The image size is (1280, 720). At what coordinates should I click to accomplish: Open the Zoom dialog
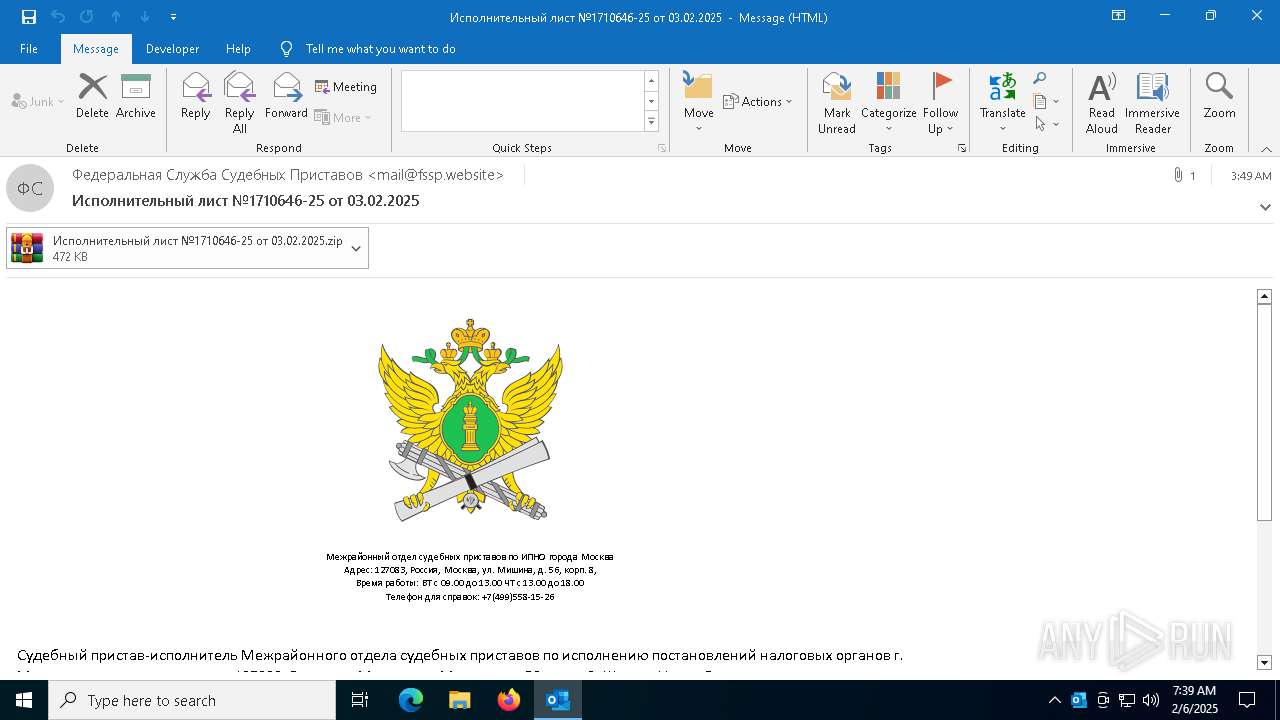[x=1220, y=96]
